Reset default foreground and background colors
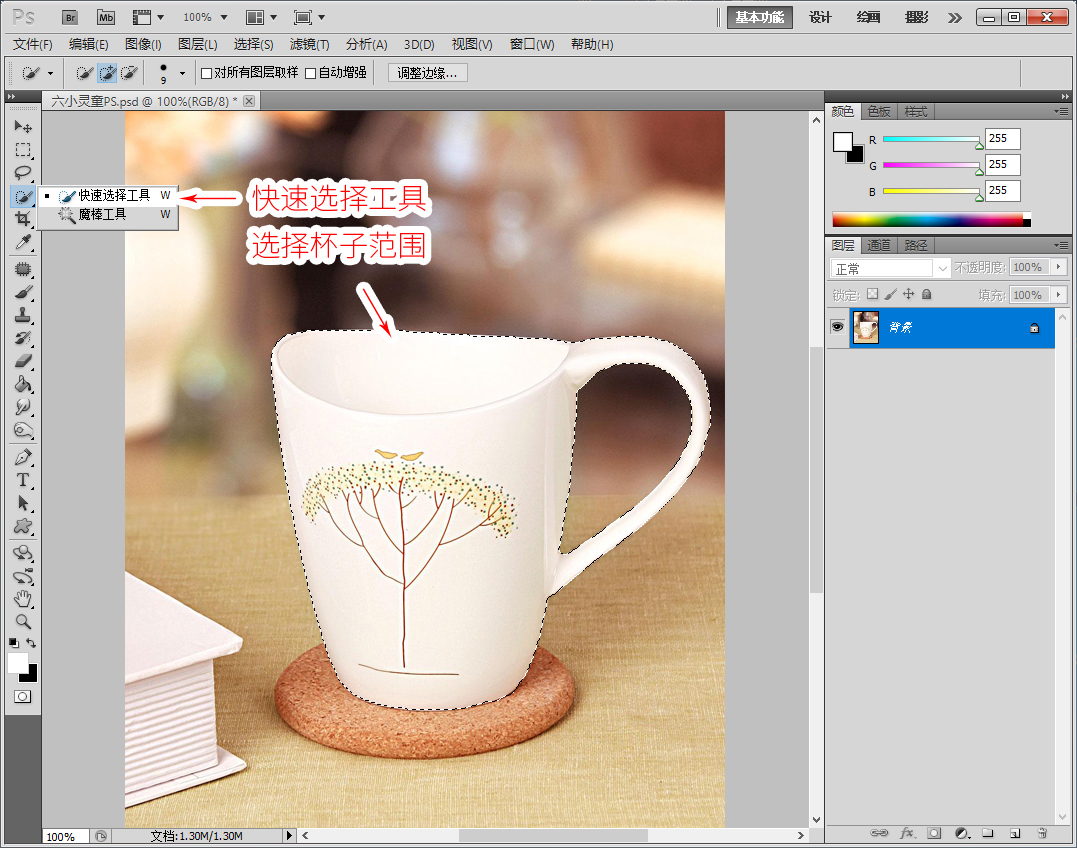 click(14, 643)
